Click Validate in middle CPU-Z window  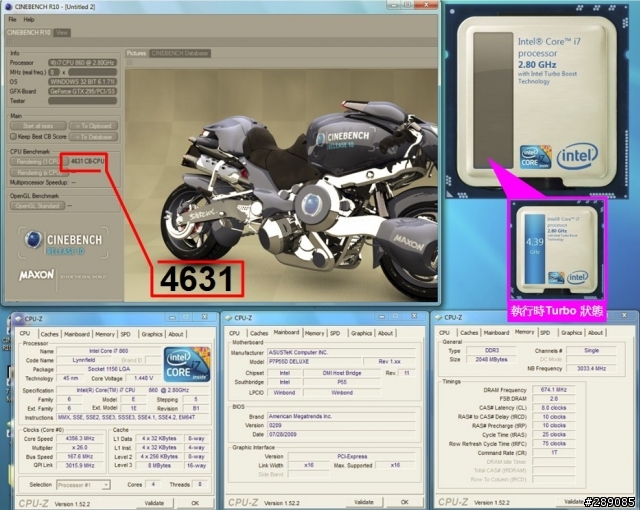click(363, 502)
